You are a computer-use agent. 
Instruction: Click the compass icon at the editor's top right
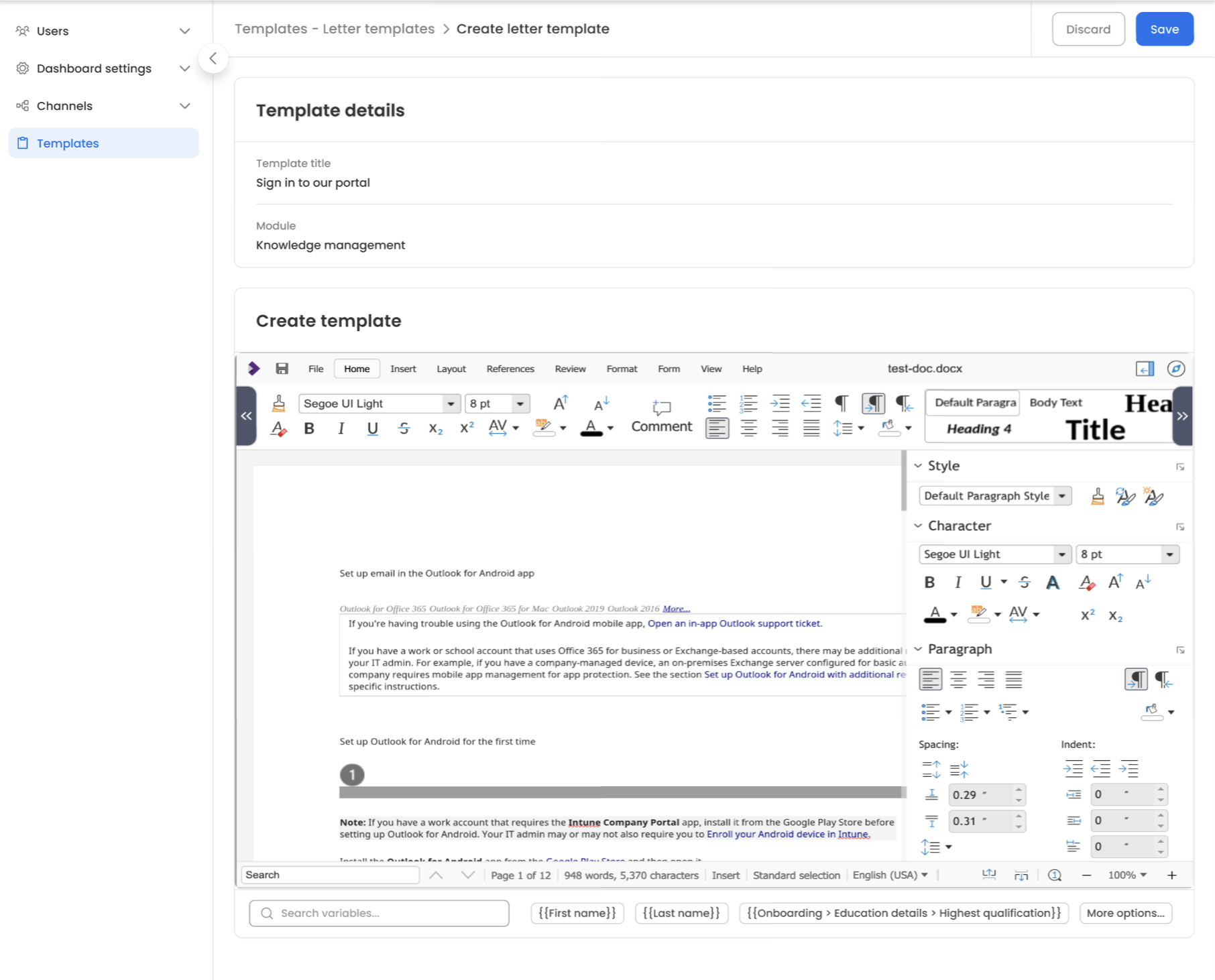coord(1176,369)
